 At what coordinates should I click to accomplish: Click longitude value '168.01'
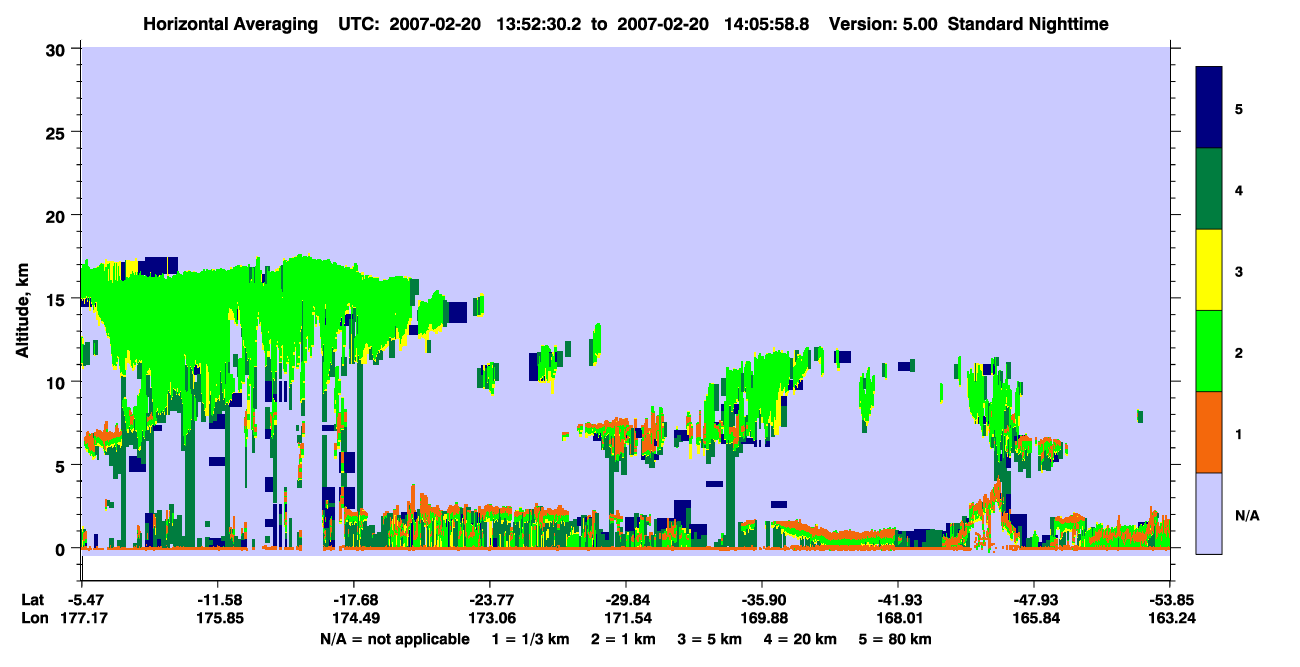(898, 618)
